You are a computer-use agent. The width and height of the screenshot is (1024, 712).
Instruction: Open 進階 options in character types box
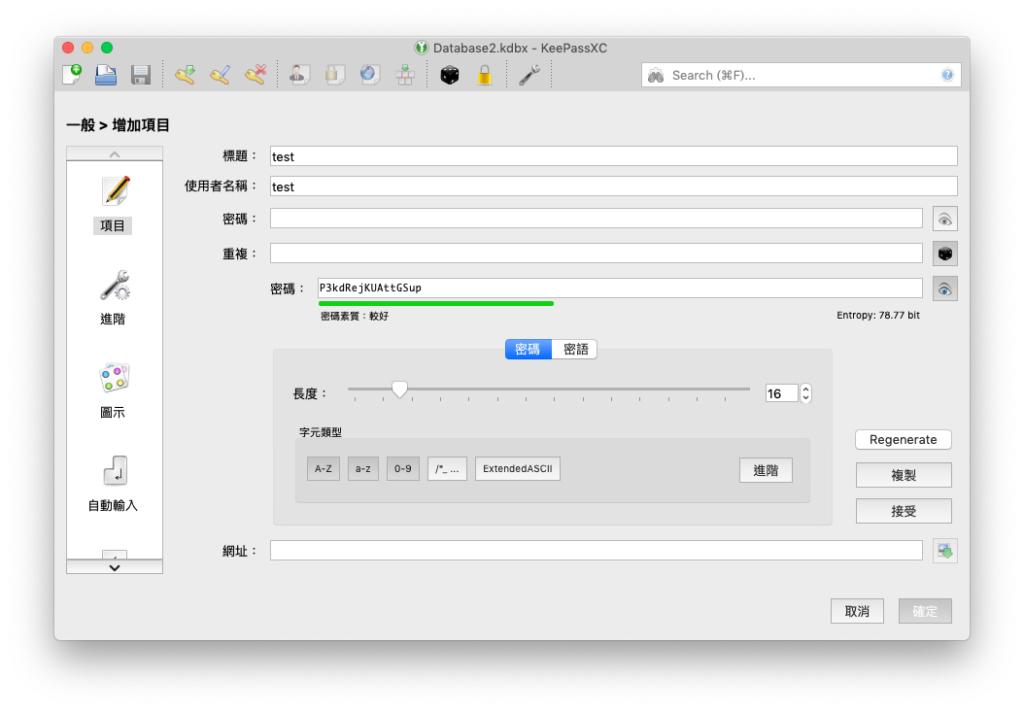(766, 470)
